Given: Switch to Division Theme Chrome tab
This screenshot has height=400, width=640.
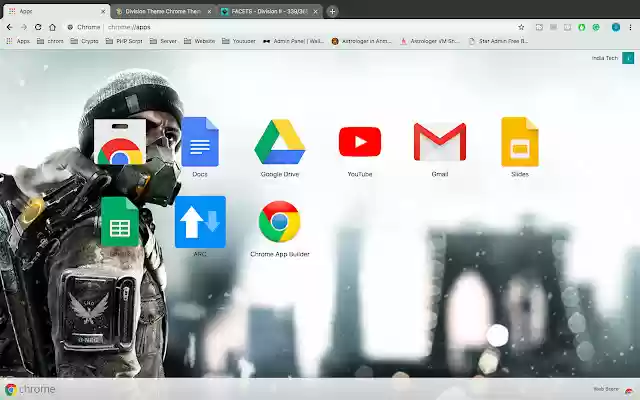Looking at the screenshot, I should (x=163, y=11).
